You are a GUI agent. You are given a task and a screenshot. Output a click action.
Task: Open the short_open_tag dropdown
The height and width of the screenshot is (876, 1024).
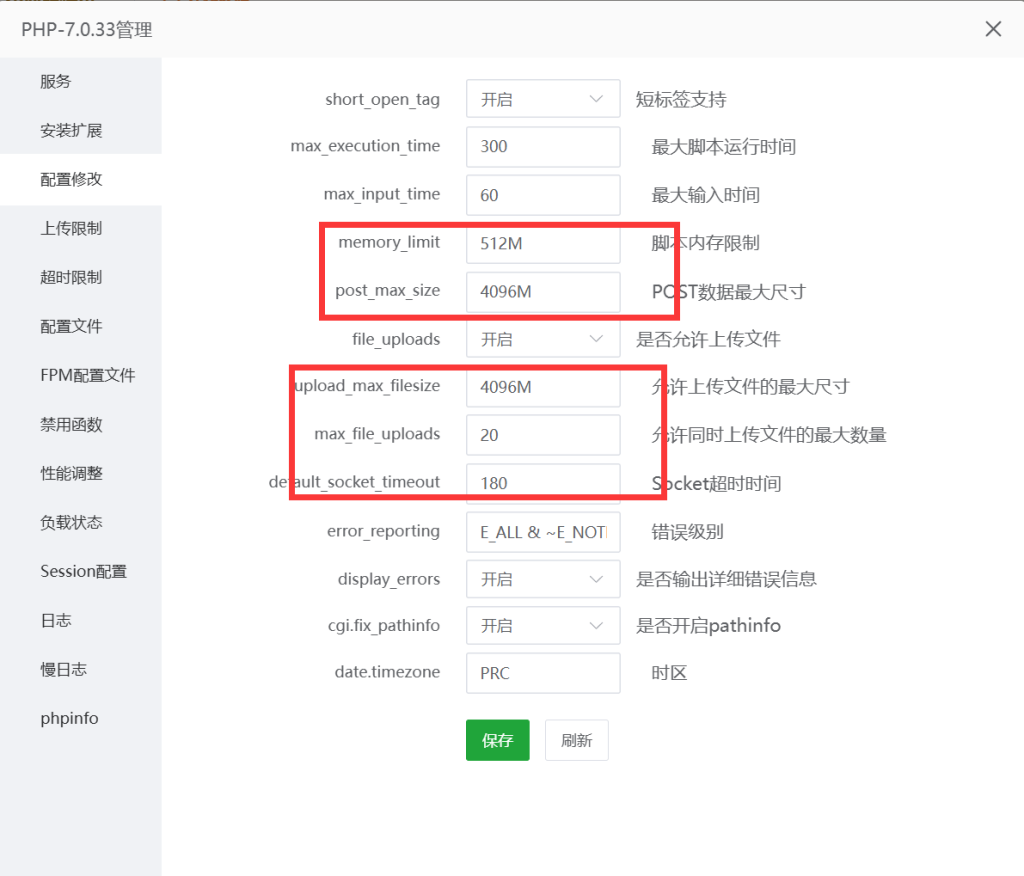click(x=542, y=98)
